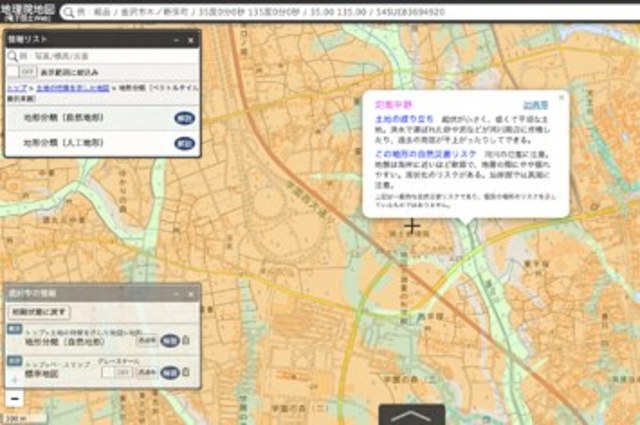The image size is (640, 425).
Task: Close the landform info popup
Action: [561, 97]
